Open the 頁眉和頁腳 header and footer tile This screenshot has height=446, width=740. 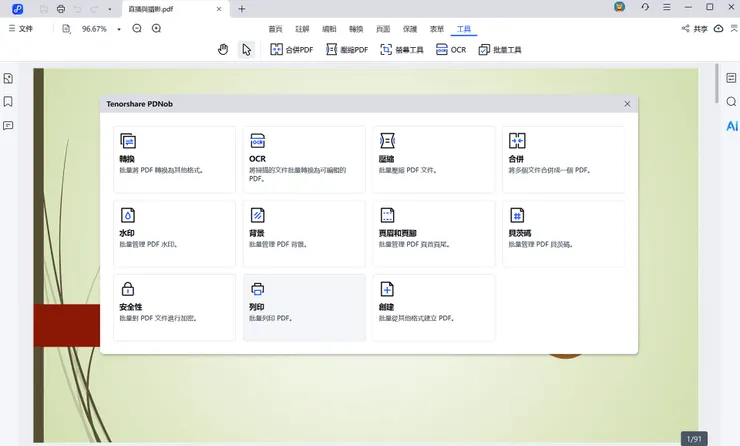click(x=434, y=232)
